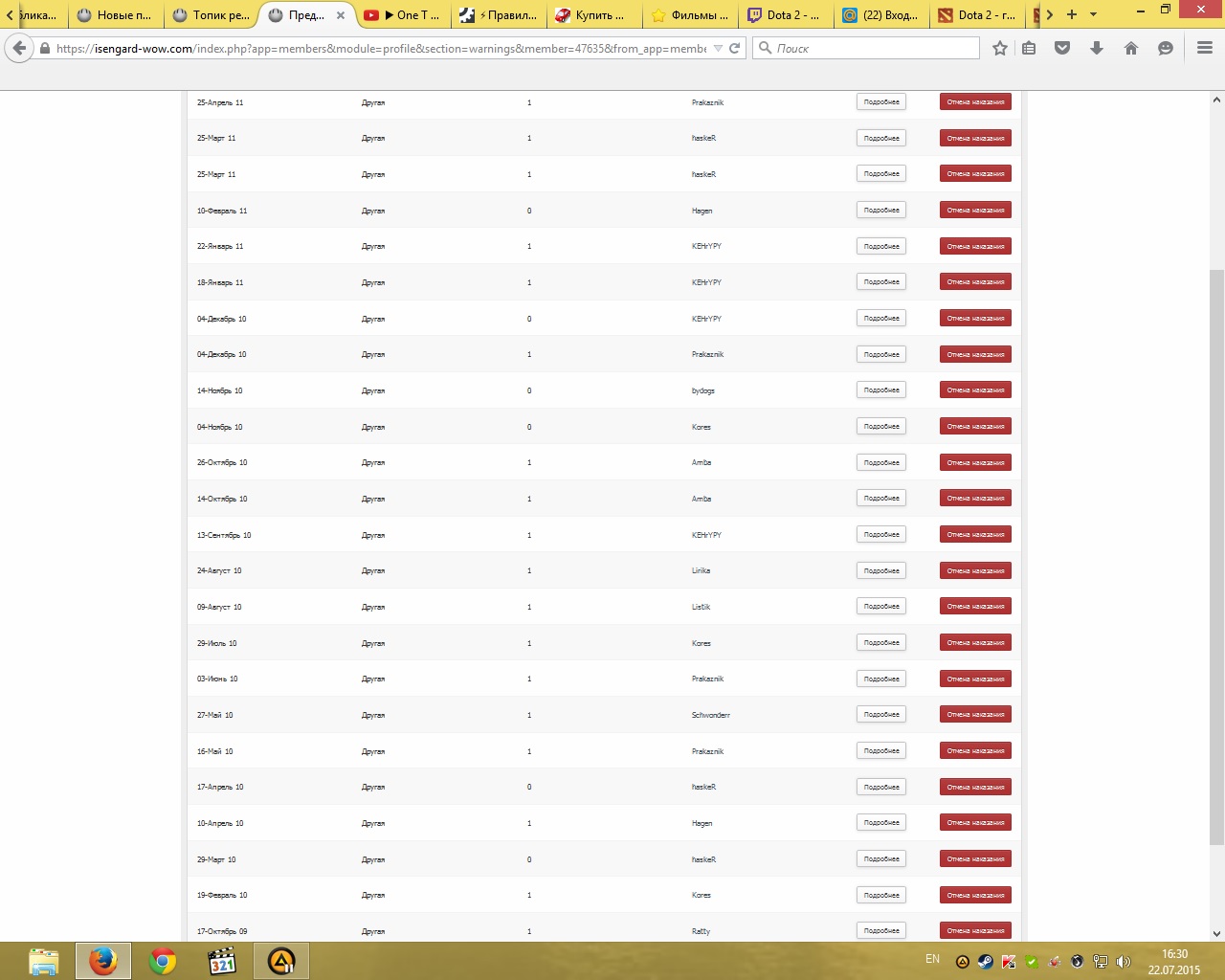Click the name "Schwonderr"
This screenshot has width=1225, height=980.
click(710, 715)
